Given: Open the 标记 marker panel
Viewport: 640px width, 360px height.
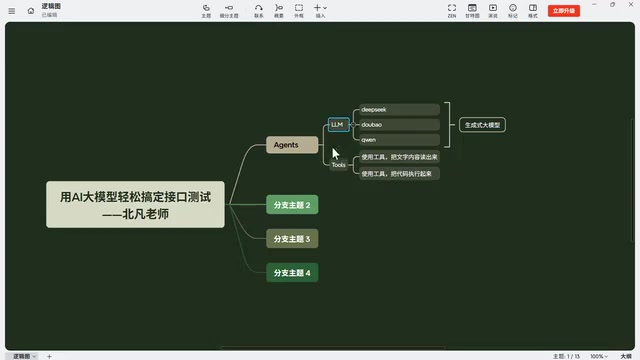Looking at the screenshot, I should tap(513, 11).
